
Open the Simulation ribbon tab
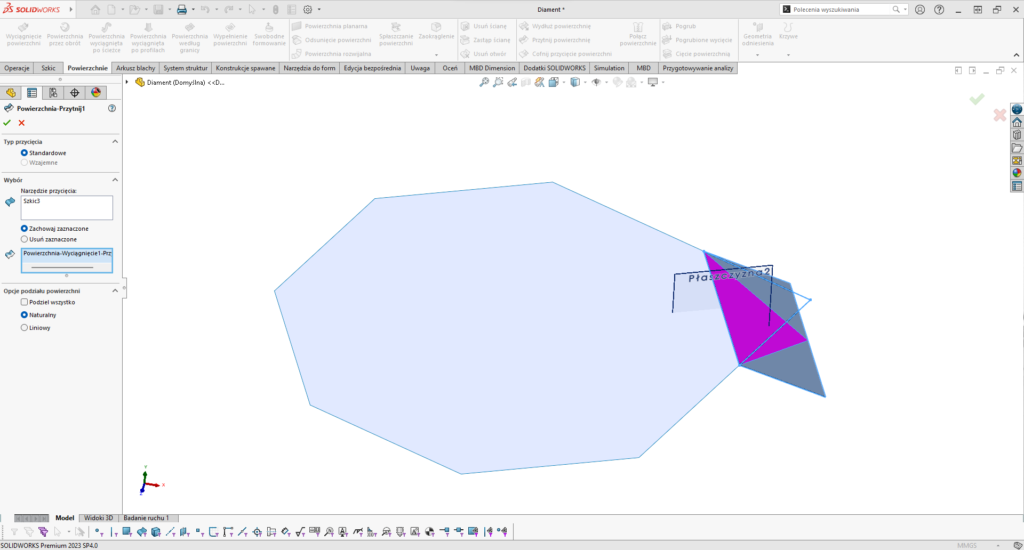tap(608, 68)
